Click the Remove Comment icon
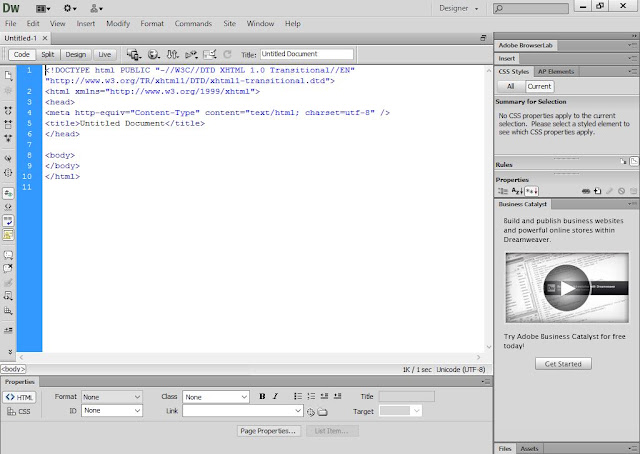 click(8, 268)
